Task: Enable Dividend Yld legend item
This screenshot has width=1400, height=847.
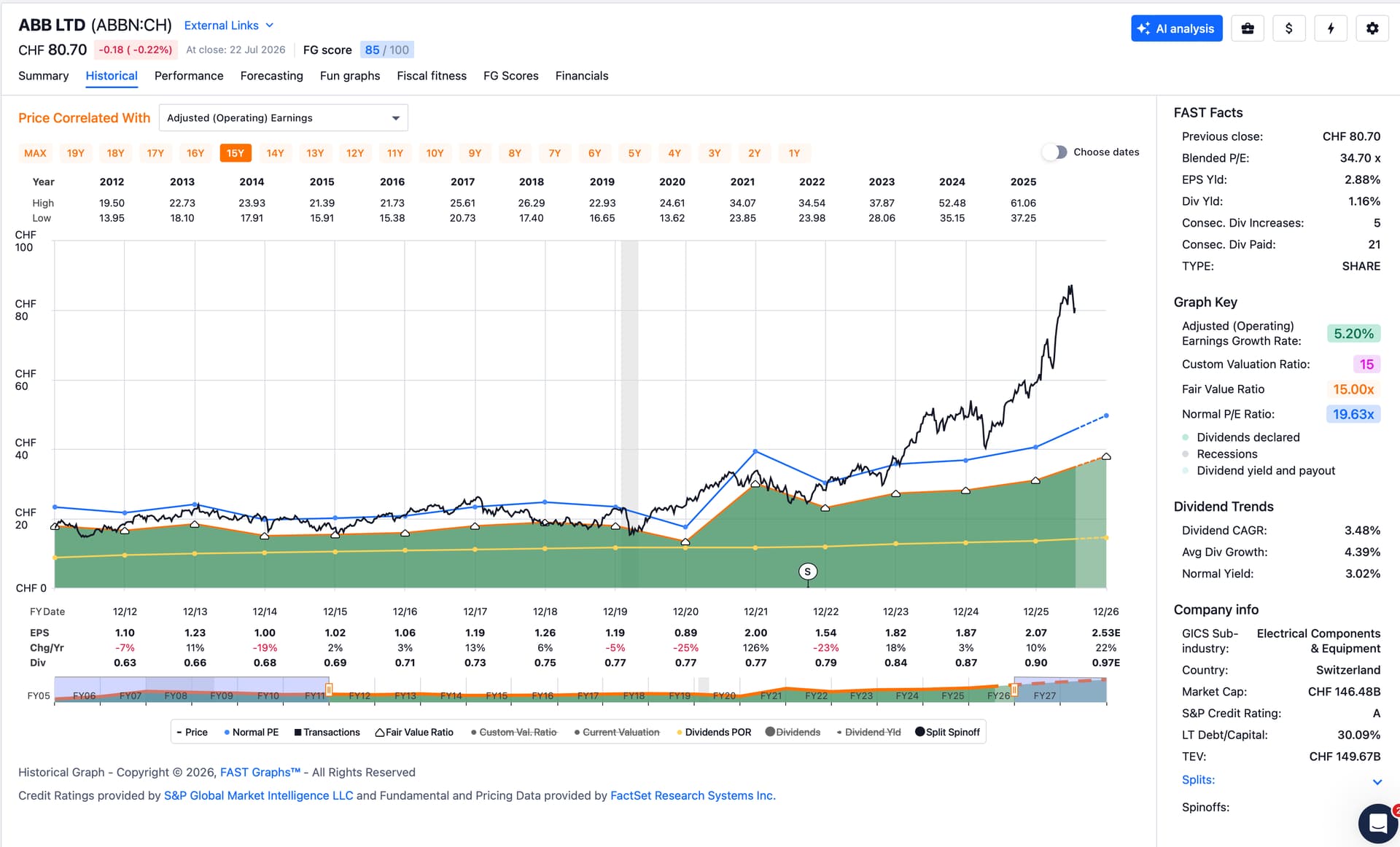Action: (x=868, y=732)
